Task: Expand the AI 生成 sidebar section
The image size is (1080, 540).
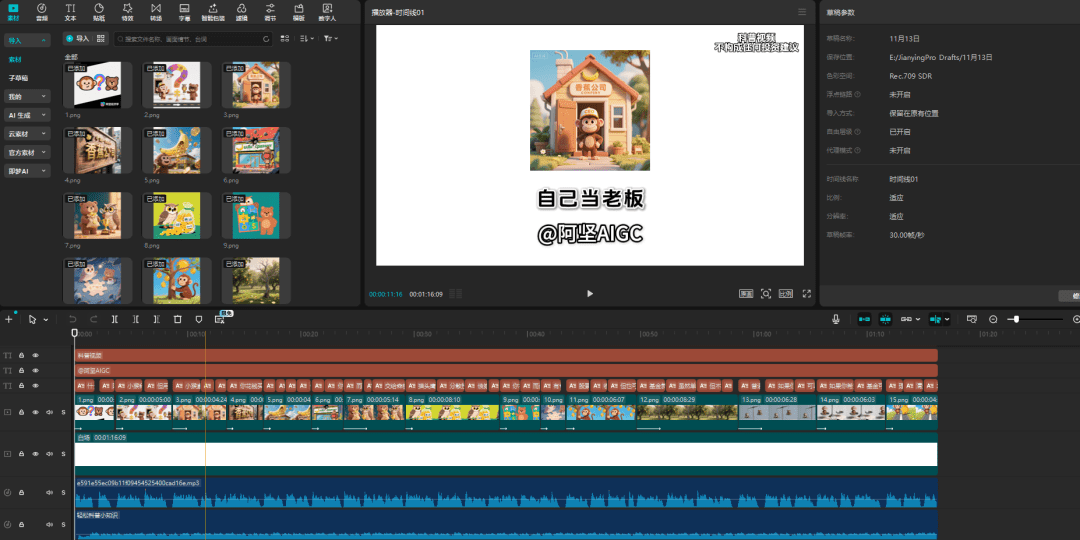Action: pyautogui.click(x=28, y=115)
